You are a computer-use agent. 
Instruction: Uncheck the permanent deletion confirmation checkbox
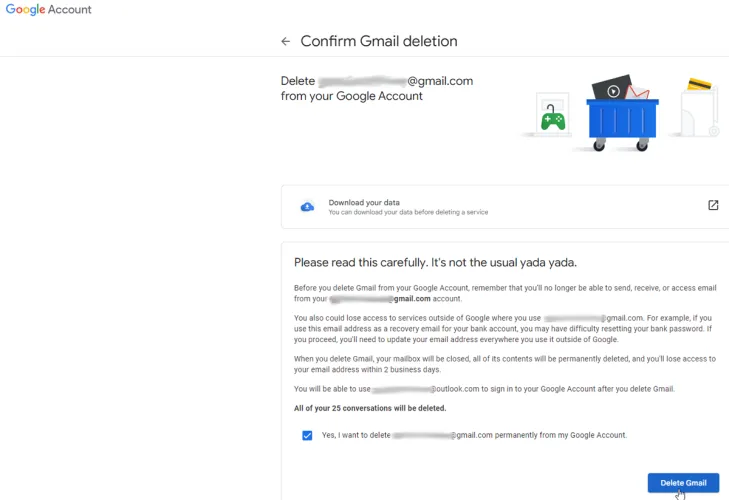coord(307,436)
